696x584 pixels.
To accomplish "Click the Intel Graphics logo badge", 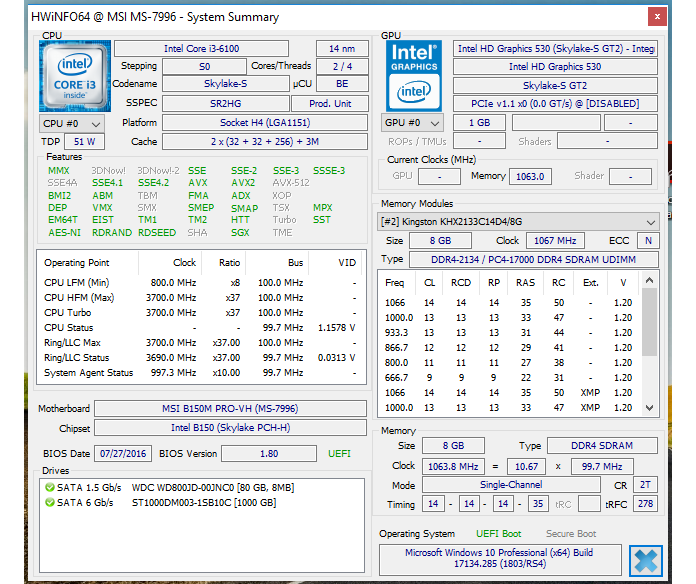I will (x=414, y=75).
